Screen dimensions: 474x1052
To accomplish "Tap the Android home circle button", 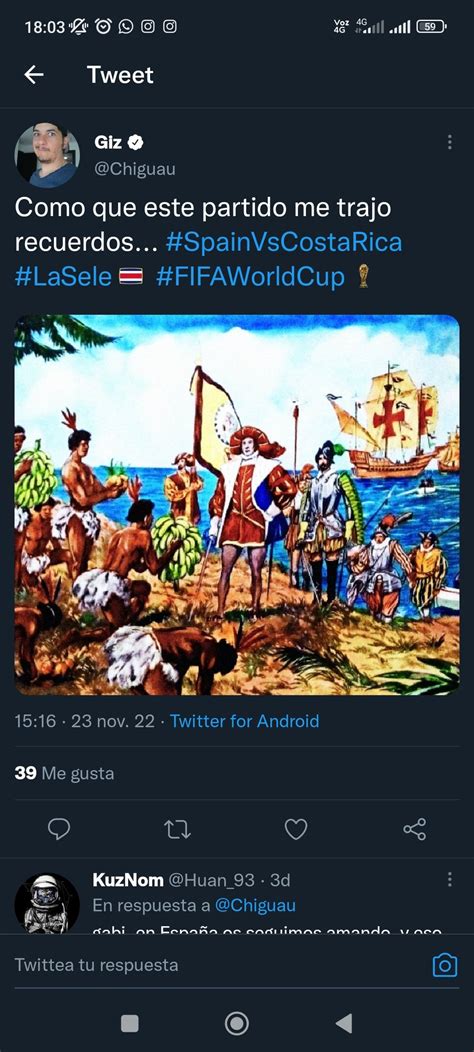I will (236, 1023).
